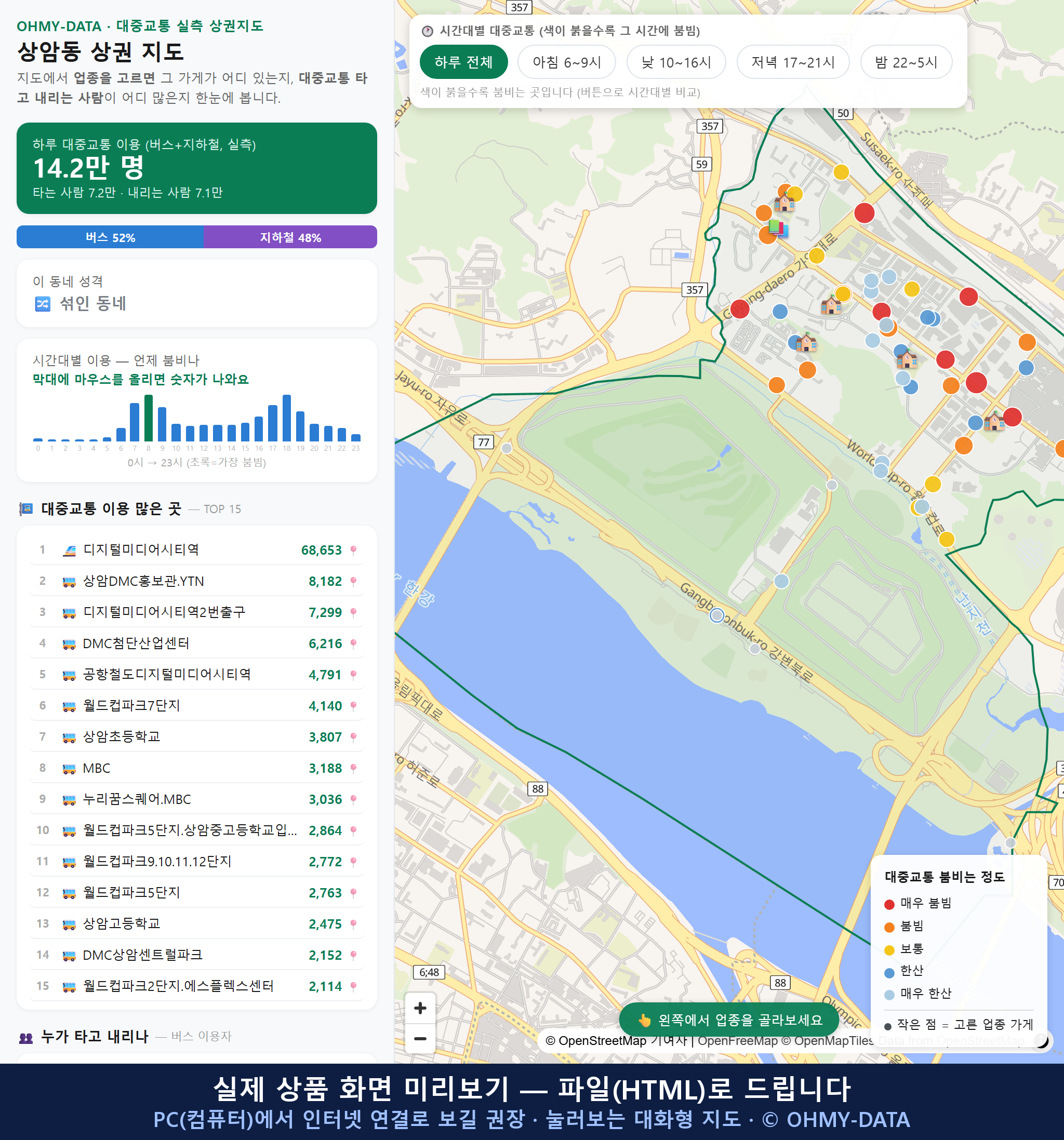Image resolution: width=1064 pixels, height=1140 pixels.
Task: Click the purple 지하철 48% bar segment
Action: pos(290,237)
